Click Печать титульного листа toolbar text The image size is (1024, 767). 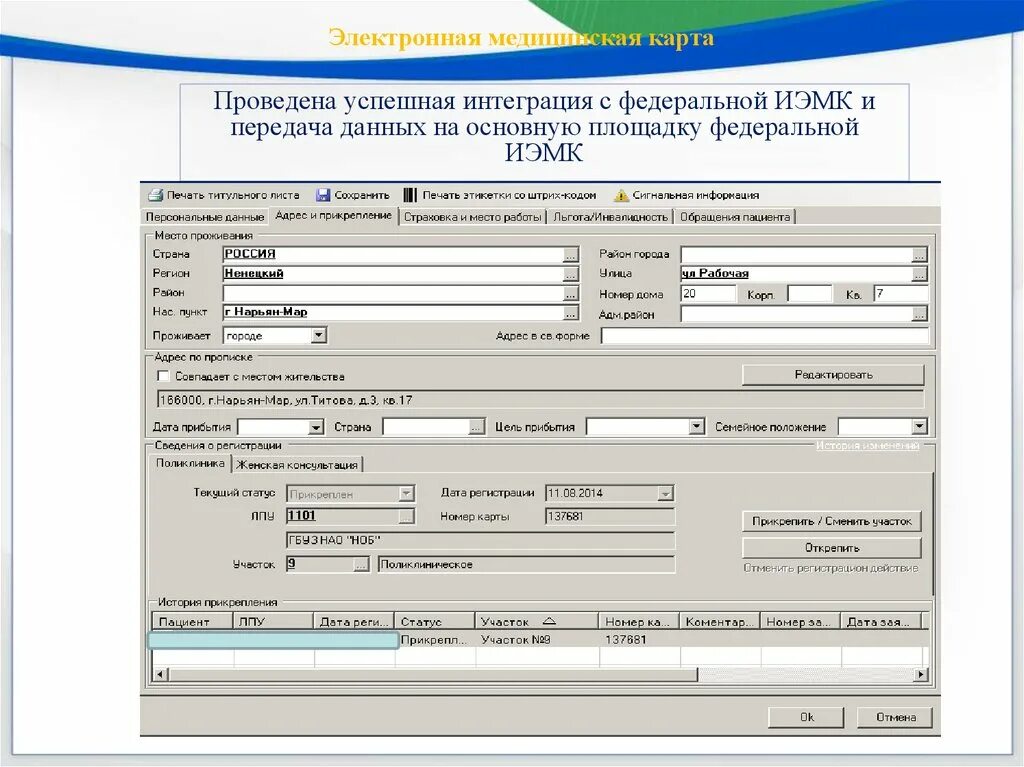tap(232, 195)
